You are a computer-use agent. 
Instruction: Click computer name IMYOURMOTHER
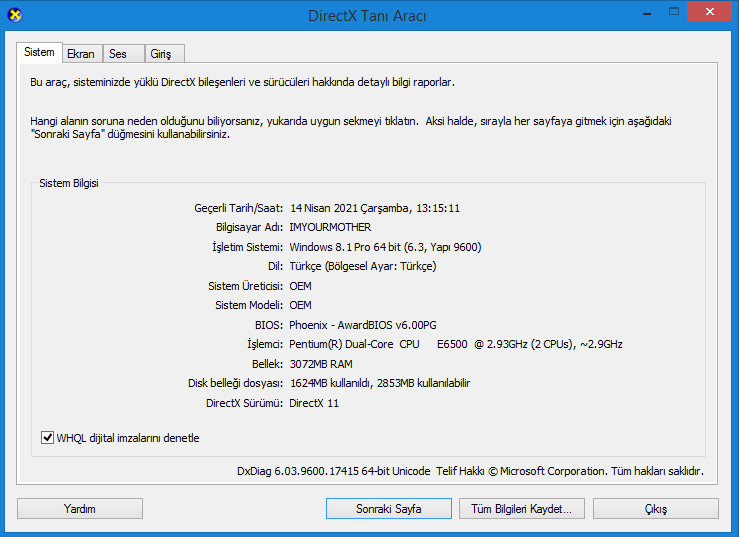pyautogui.click(x=330, y=227)
